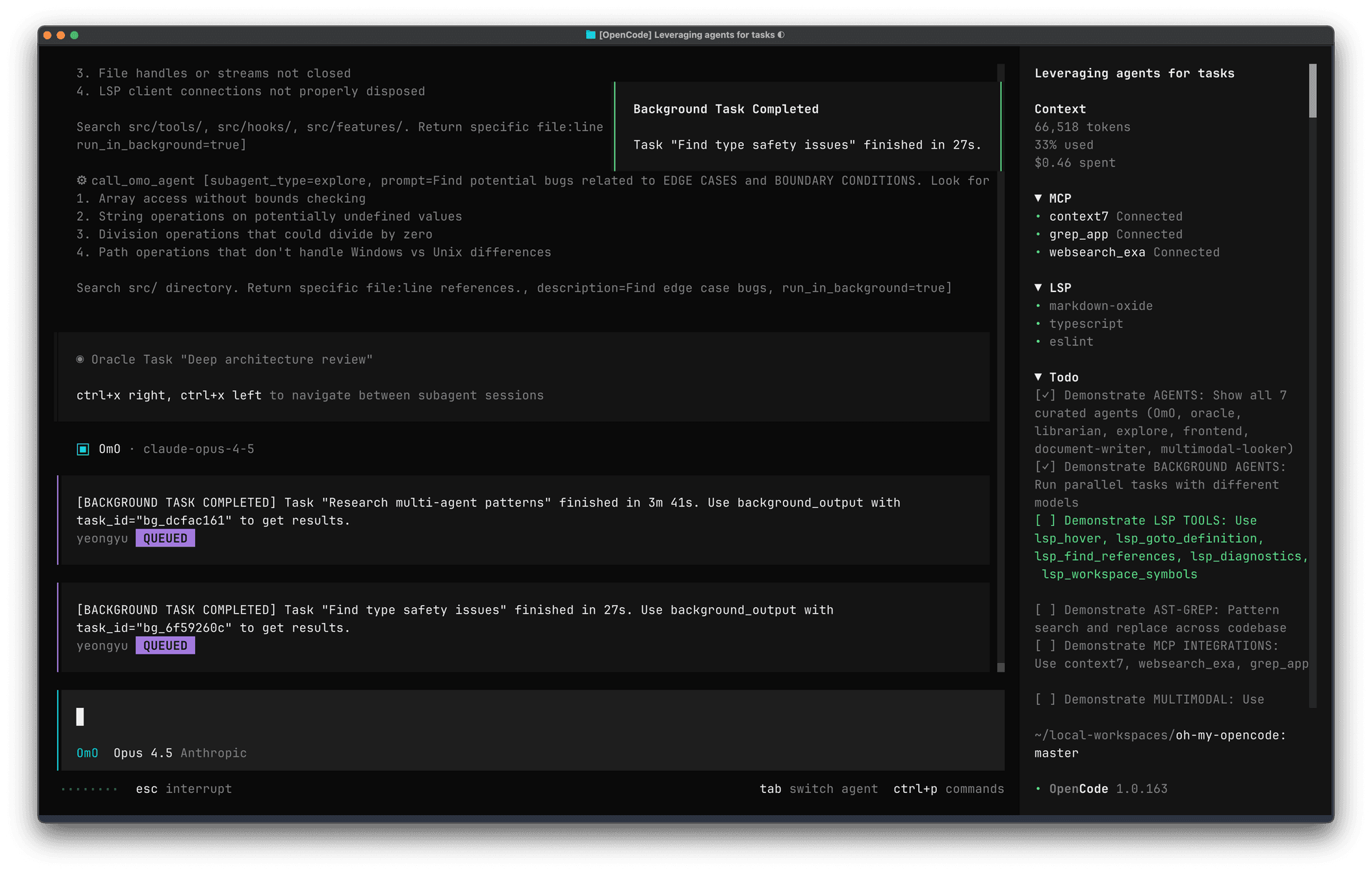1372x873 pixels.
Task: Click the oh-my-opencode: master path text
Action: click(1160, 744)
